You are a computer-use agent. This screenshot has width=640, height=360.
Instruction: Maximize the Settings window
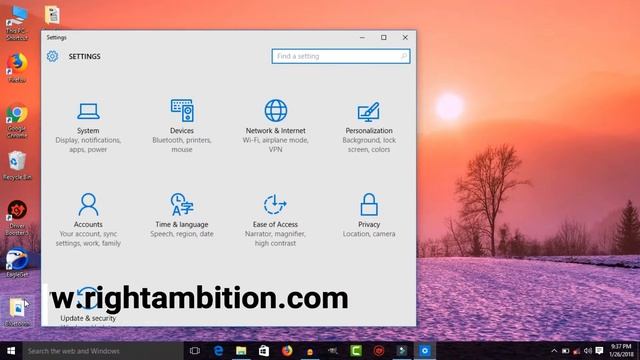click(384, 37)
